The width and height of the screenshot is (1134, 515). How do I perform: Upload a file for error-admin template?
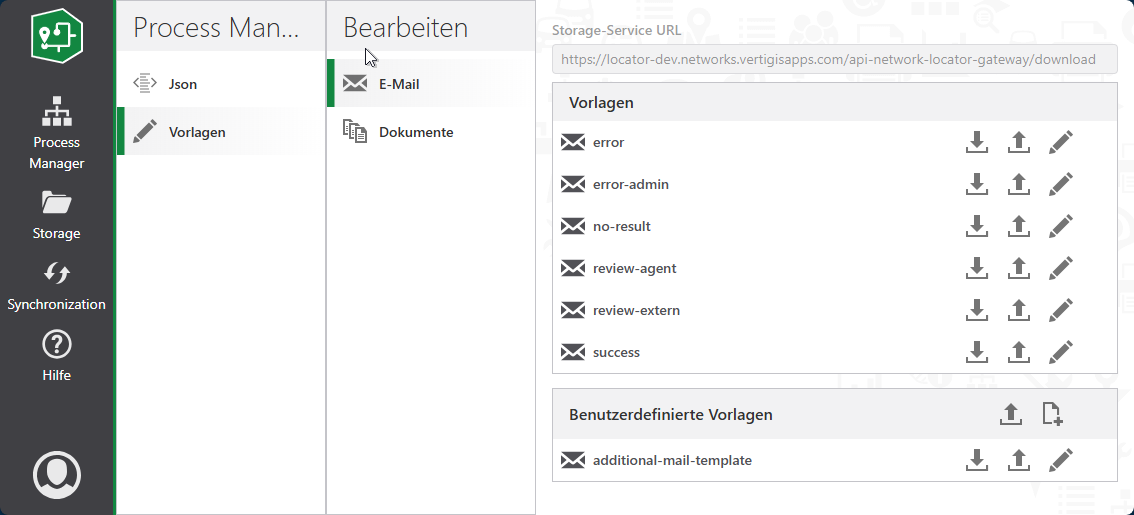point(1018,184)
